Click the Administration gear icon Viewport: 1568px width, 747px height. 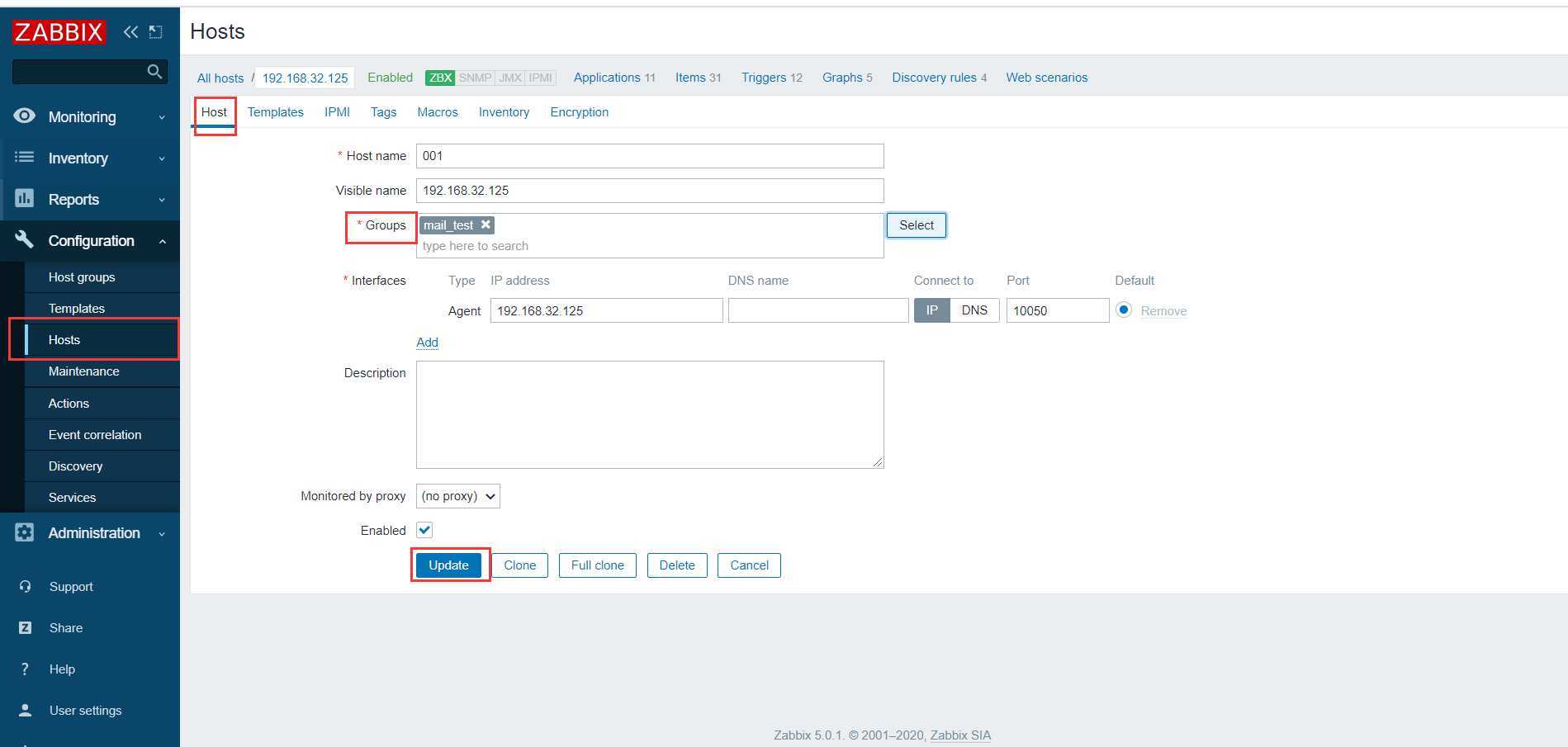[x=25, y=532]
